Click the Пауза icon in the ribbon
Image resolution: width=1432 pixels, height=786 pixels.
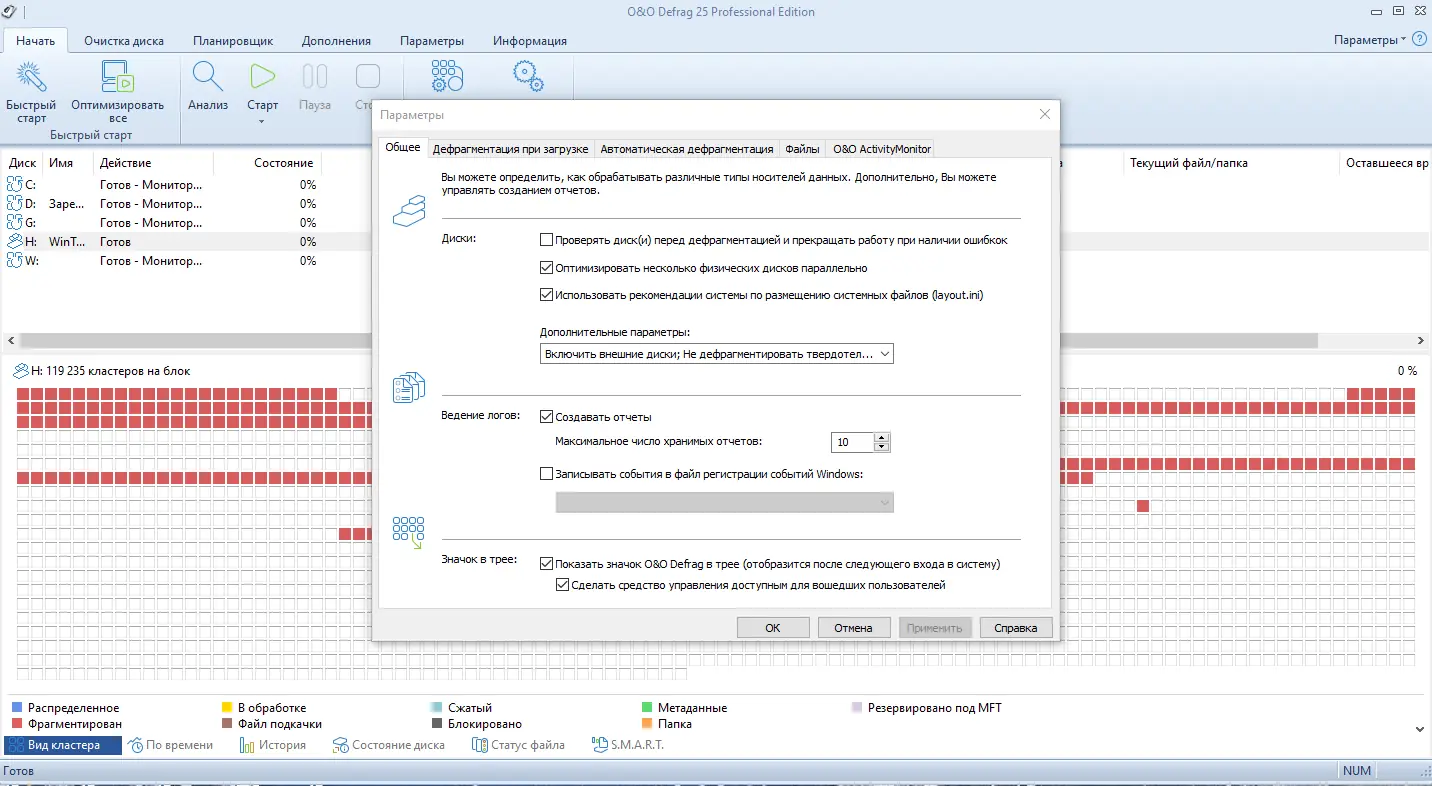(x=315, y=77)
